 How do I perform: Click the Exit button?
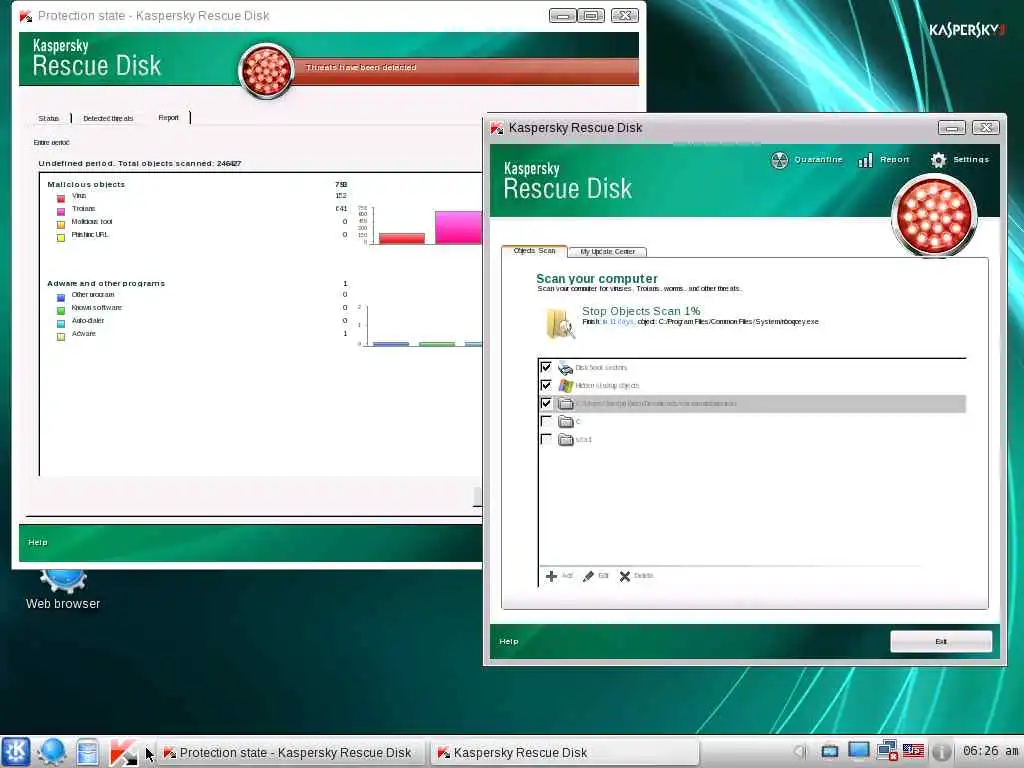point(941,641)
